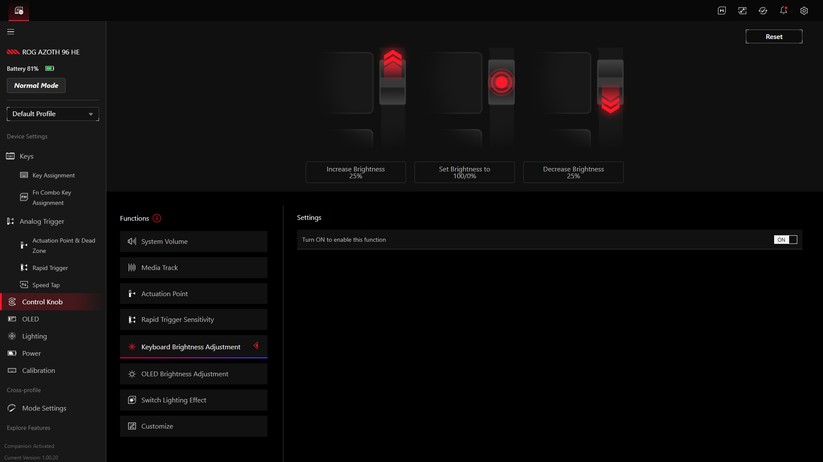Image resolution: width=823 pixels, height=462 pixels.
Task: Click the System Volume speaker icon
Action: [x=132, y=241]
